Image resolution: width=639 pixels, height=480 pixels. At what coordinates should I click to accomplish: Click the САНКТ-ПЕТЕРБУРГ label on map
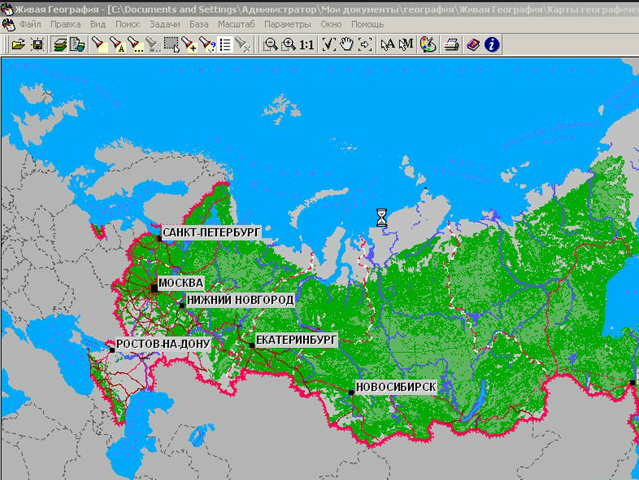pyautogui.click(x=211, y=231)
